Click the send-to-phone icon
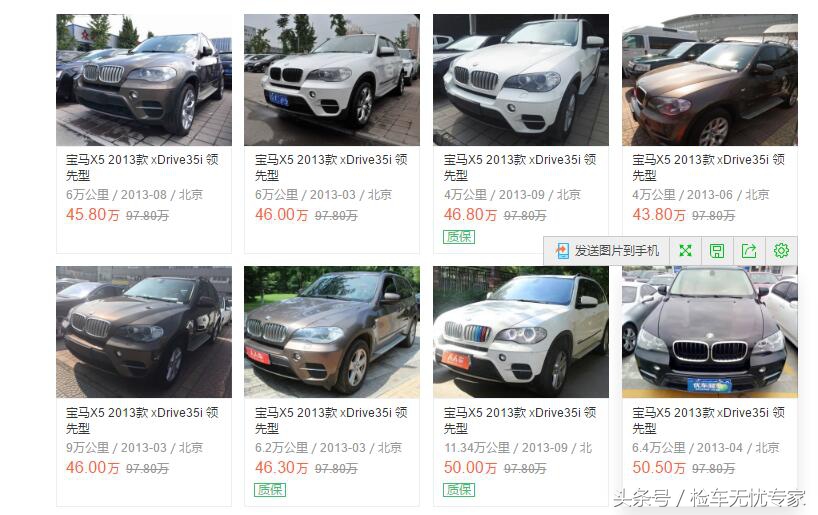 [562, 251]
